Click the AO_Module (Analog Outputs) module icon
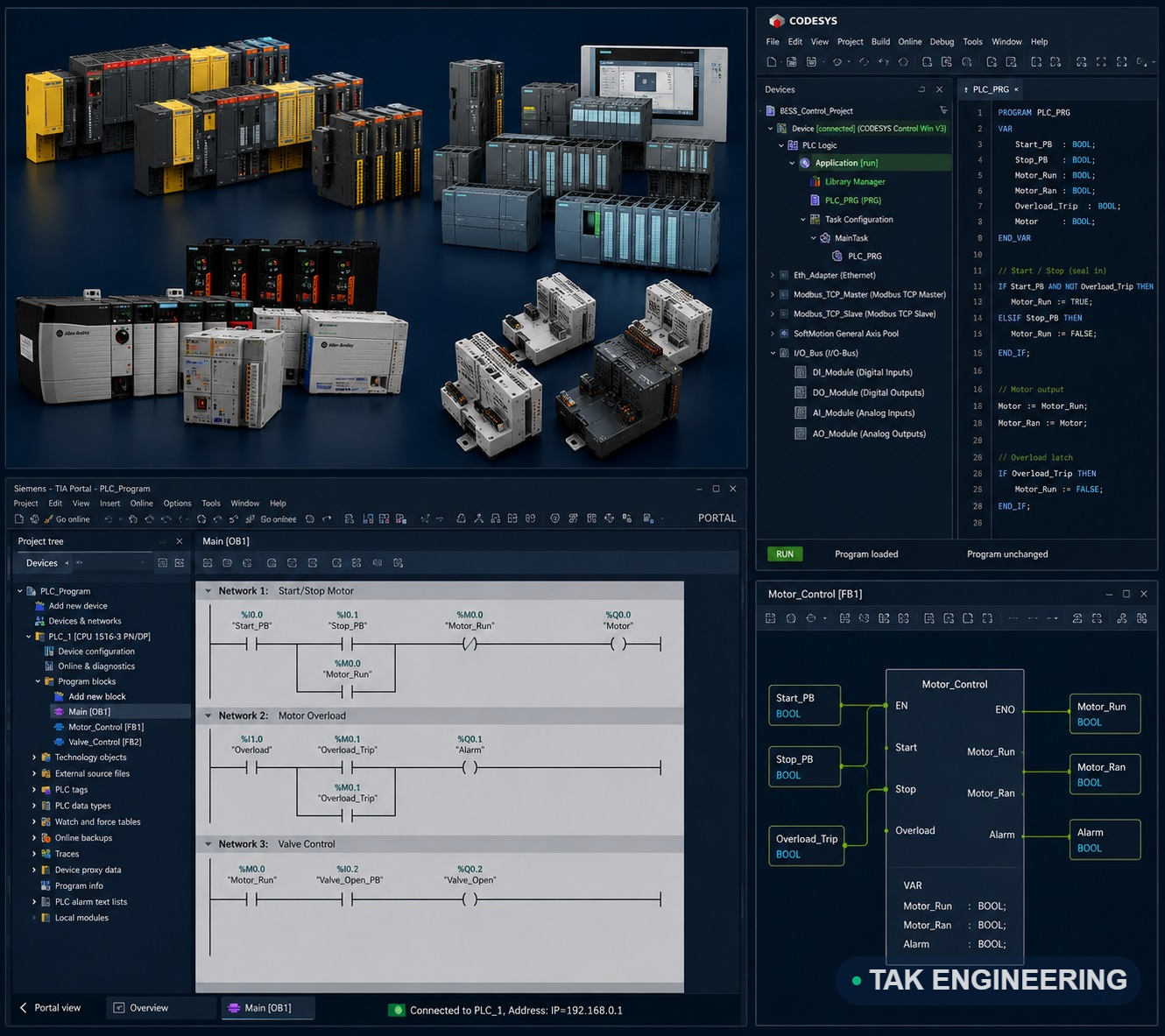This screenshot has width=1165, height=1036. 801,433
